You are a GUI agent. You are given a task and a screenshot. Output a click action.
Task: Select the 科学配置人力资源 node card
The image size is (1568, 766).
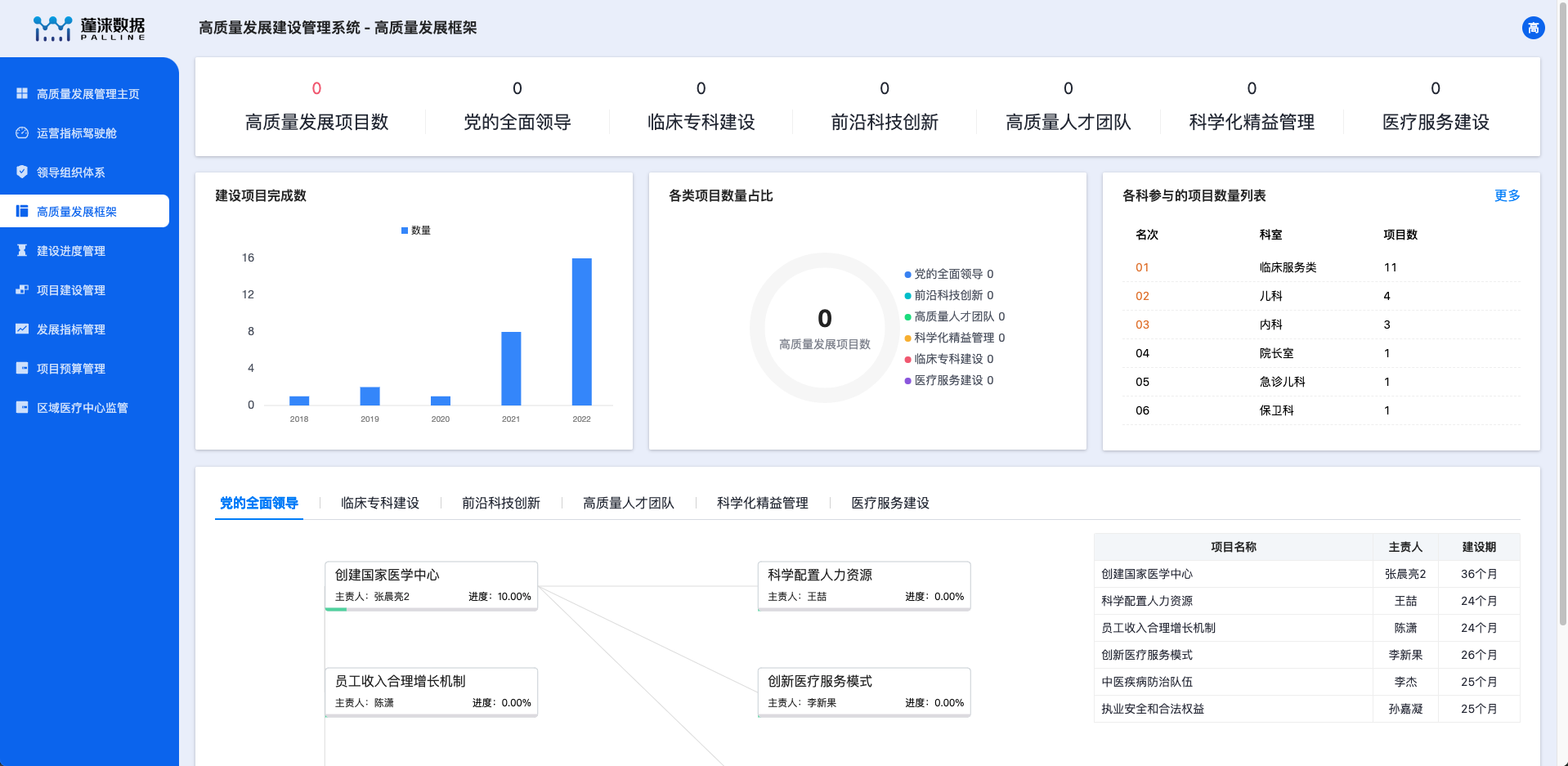(864, 585)
